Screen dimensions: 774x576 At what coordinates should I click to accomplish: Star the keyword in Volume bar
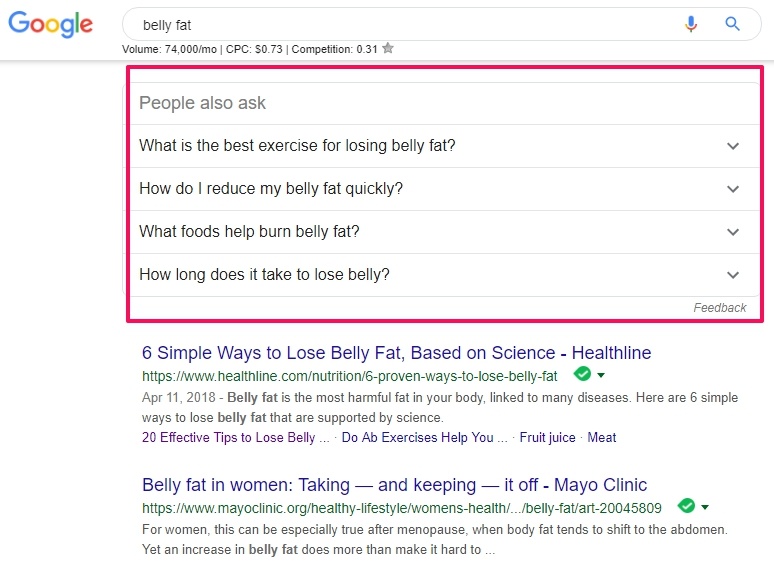click(x=388, y=48)
